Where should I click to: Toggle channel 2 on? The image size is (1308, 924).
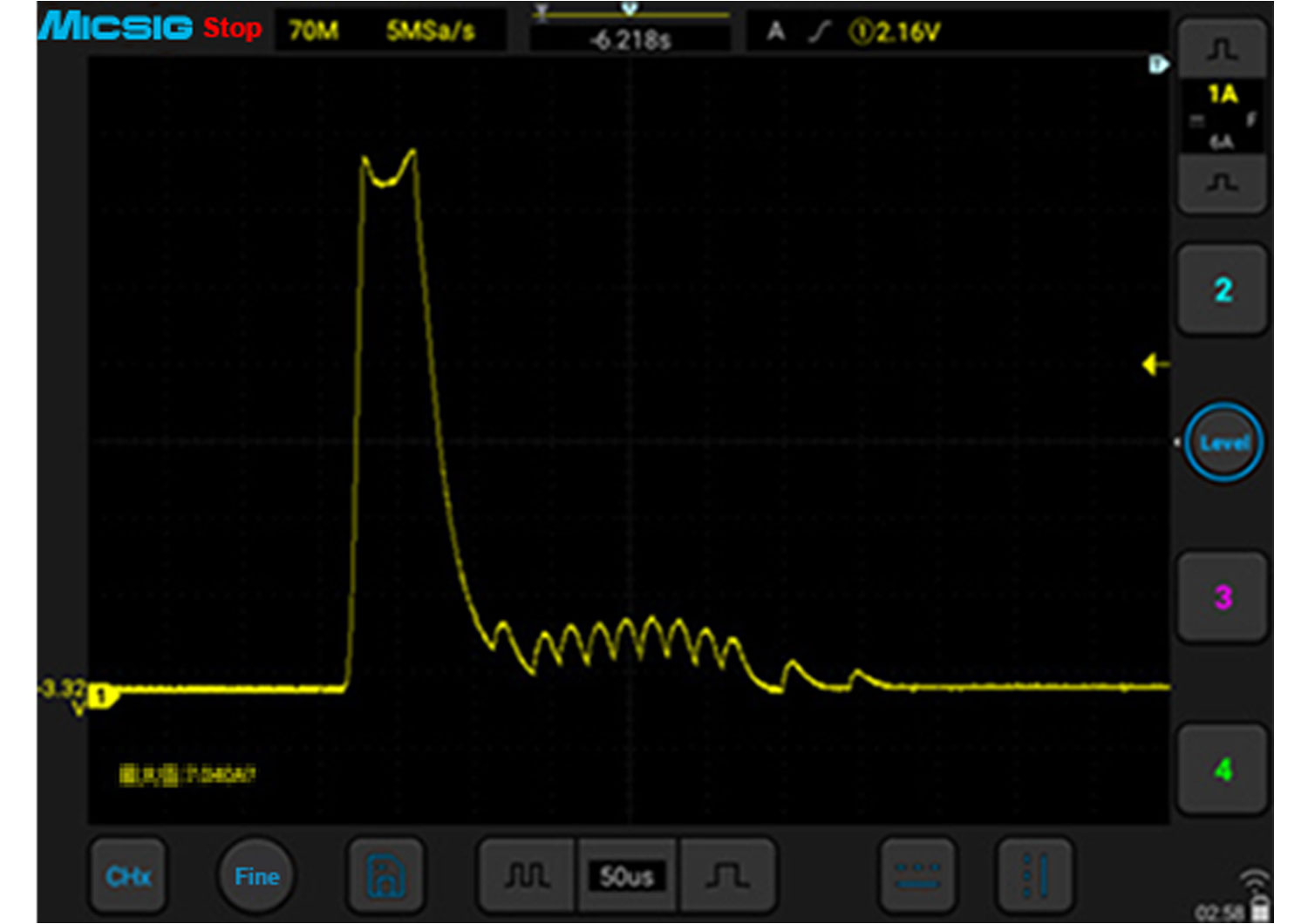pyautogui.click(x=1223, y=289)
